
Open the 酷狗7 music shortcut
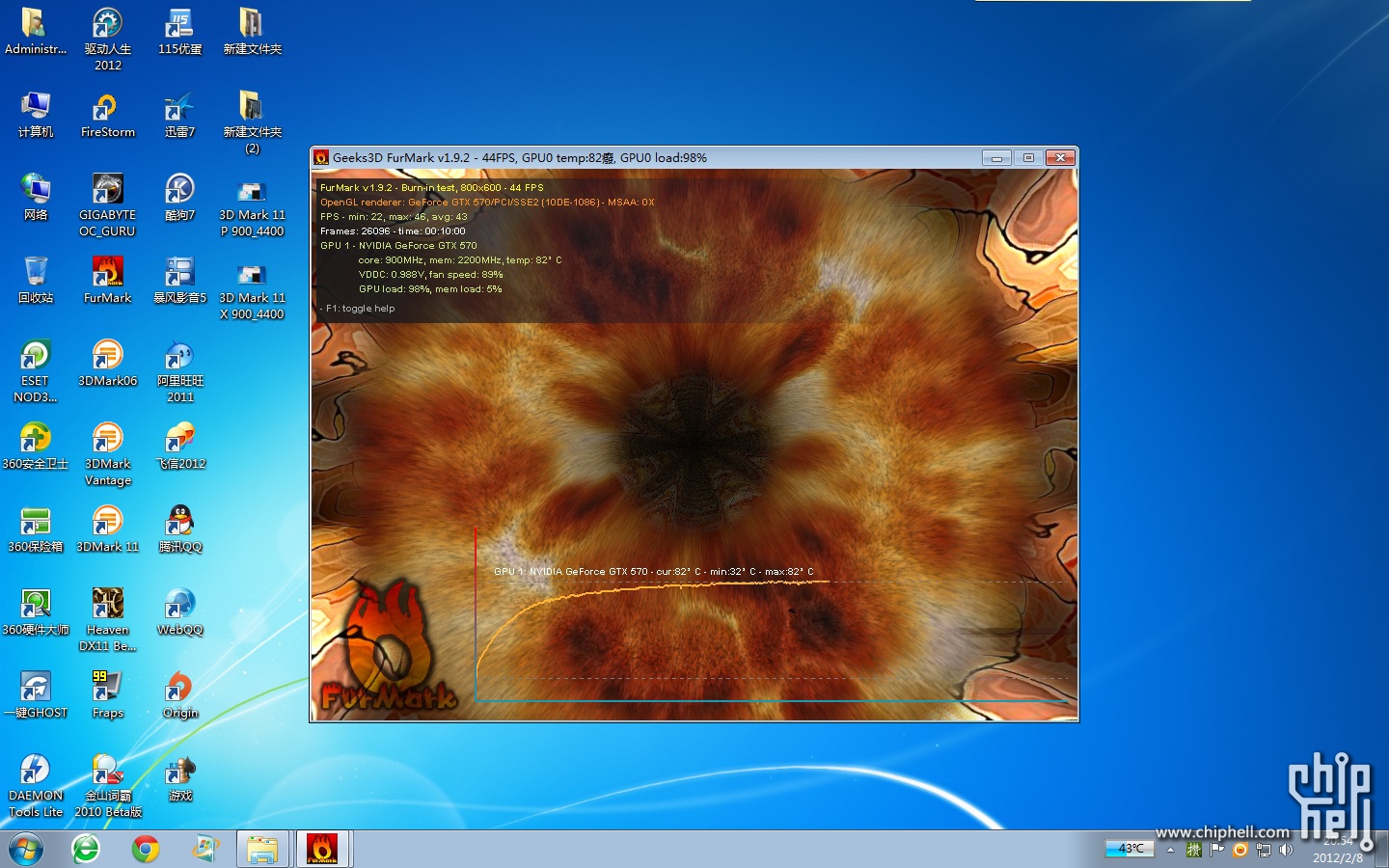click(x=179, y=198)
